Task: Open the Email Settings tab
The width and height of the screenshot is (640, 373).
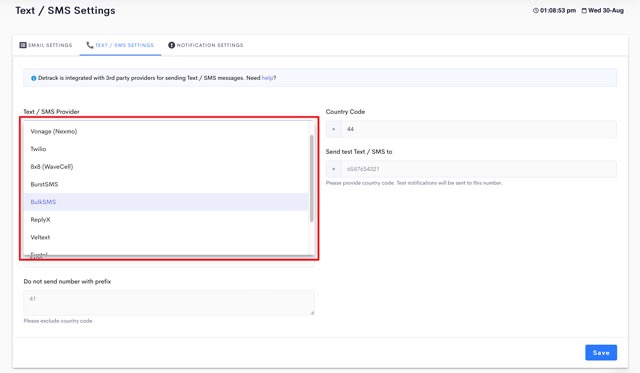Action: coord(46,45)
